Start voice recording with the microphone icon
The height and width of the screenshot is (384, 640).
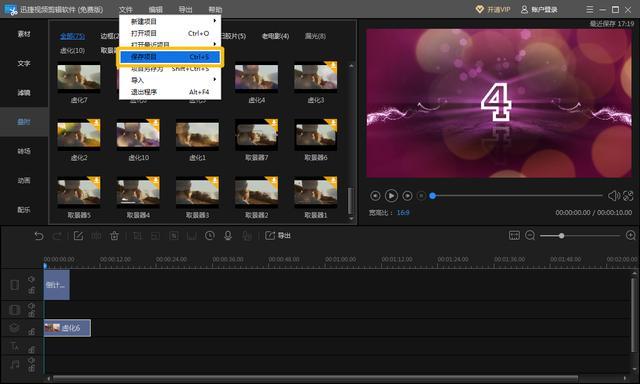(x=228, y=235)
